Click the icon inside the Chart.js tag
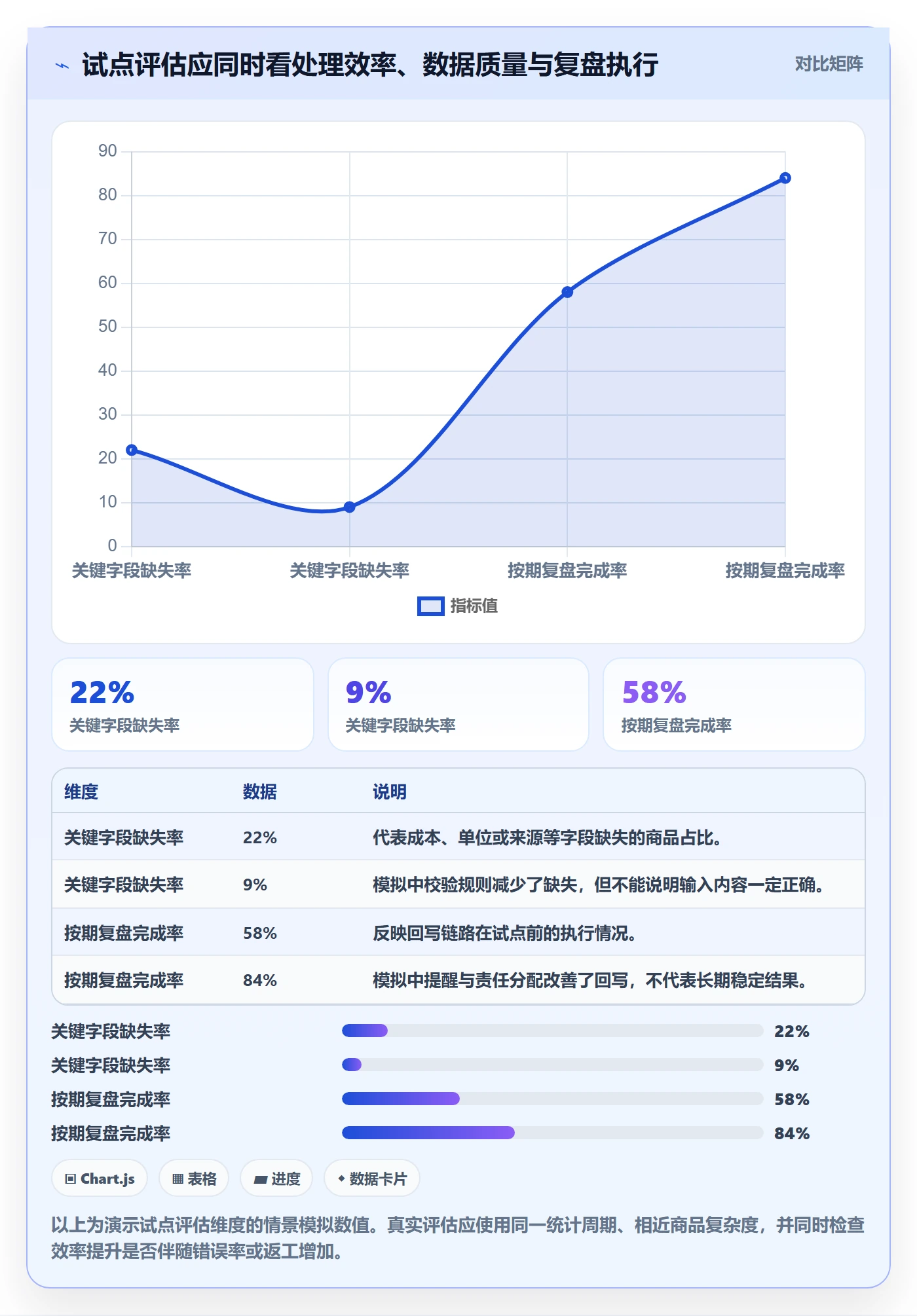The width and height of the screenshot is (917, 1316). (71, 1179)
